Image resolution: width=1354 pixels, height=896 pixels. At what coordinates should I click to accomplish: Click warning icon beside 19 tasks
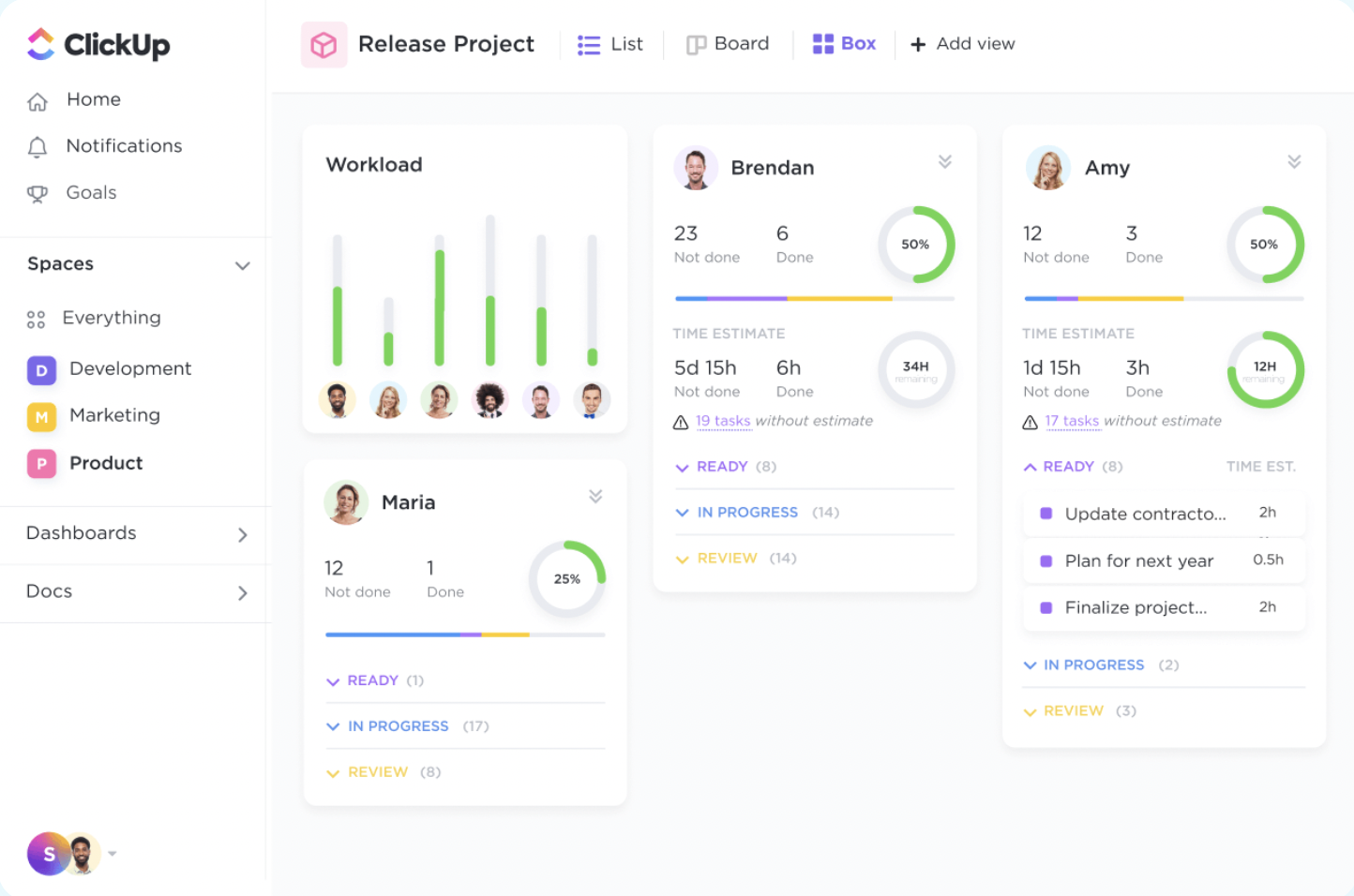[681, 423]
